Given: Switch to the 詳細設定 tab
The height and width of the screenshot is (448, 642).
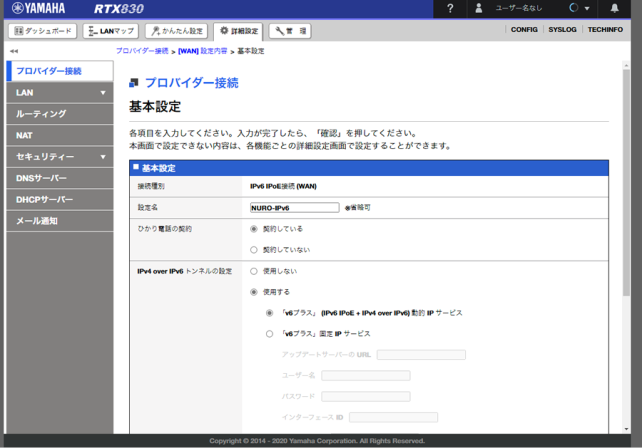Looking at the screenshot, I should 239,31.
